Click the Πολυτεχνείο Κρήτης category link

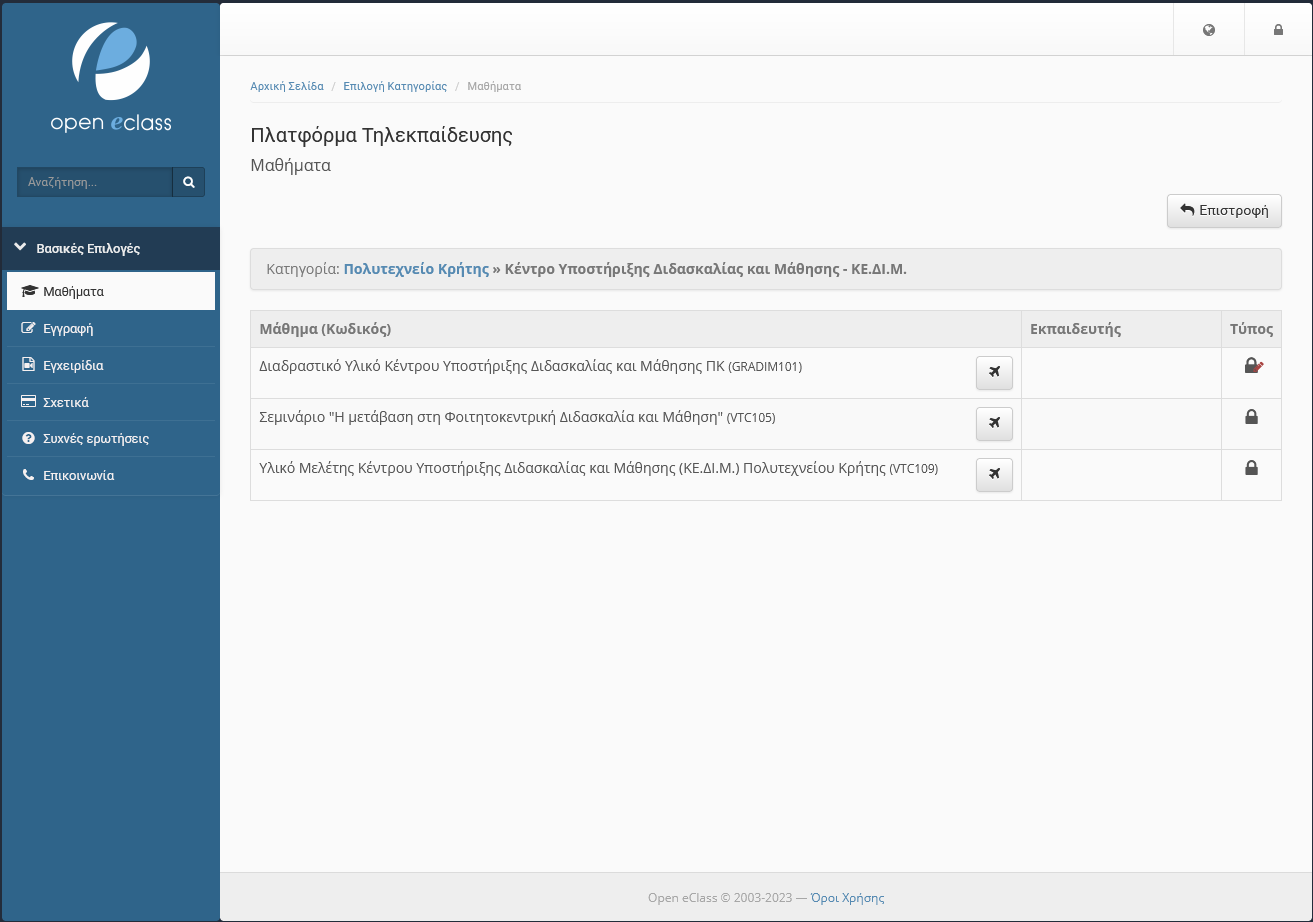416,269
